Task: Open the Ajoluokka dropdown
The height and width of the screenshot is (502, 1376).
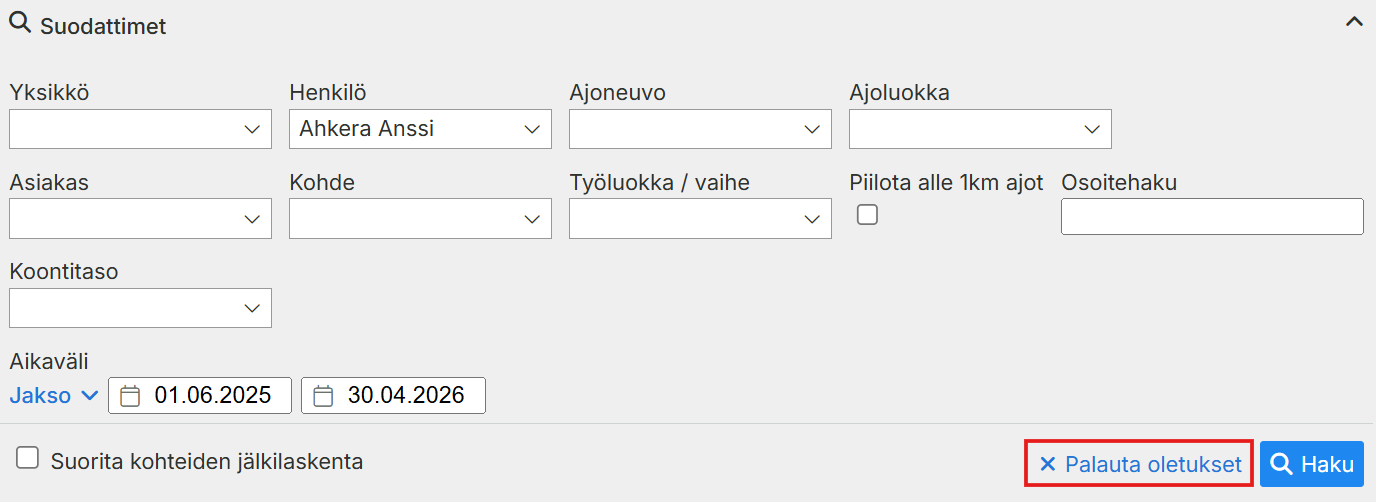Action: click(x=980, y=129)
